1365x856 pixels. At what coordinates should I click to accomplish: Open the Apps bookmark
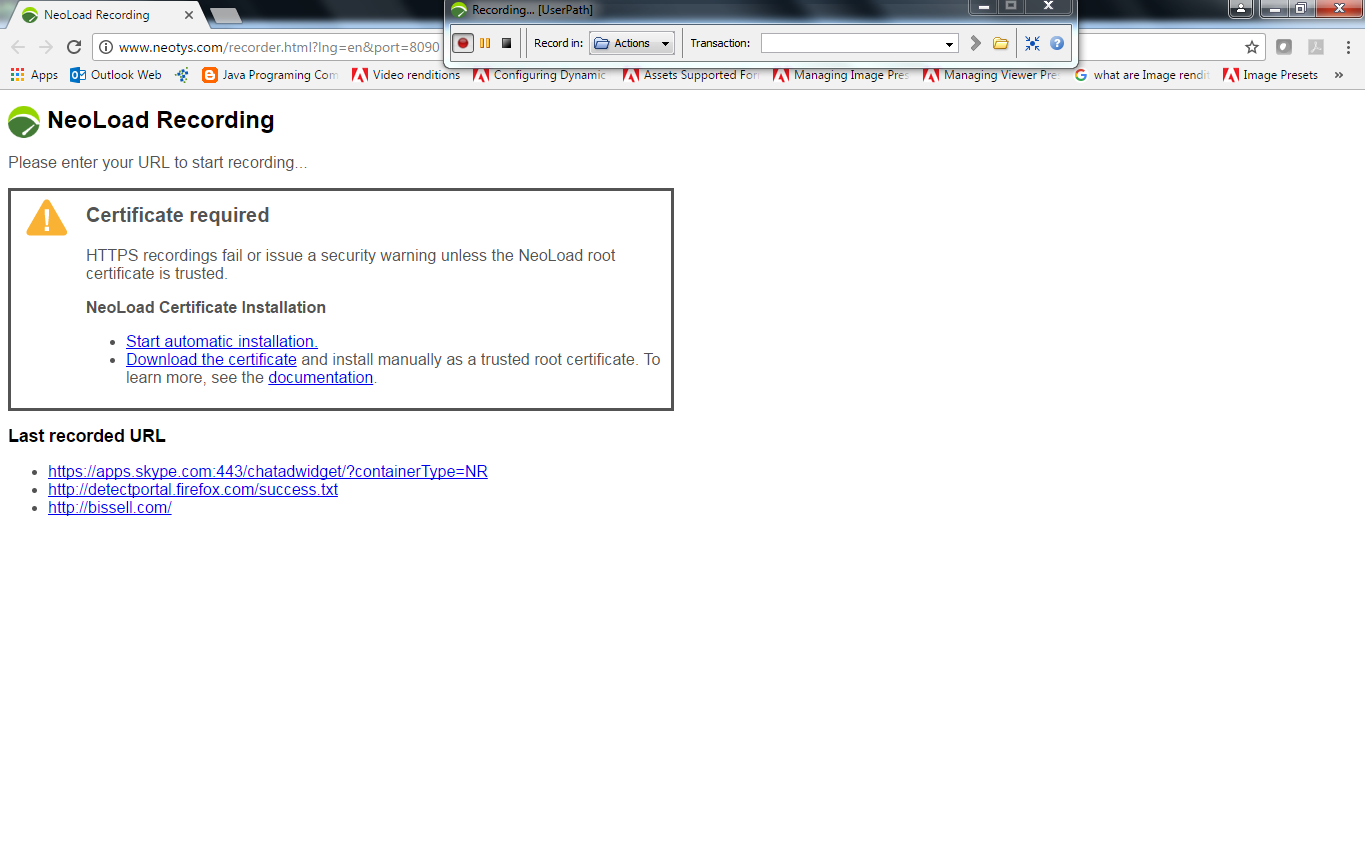(34, 75)
